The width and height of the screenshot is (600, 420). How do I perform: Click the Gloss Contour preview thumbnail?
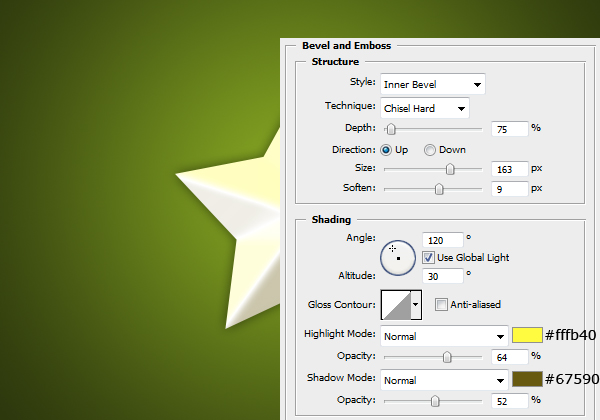(x=396, y=305)
